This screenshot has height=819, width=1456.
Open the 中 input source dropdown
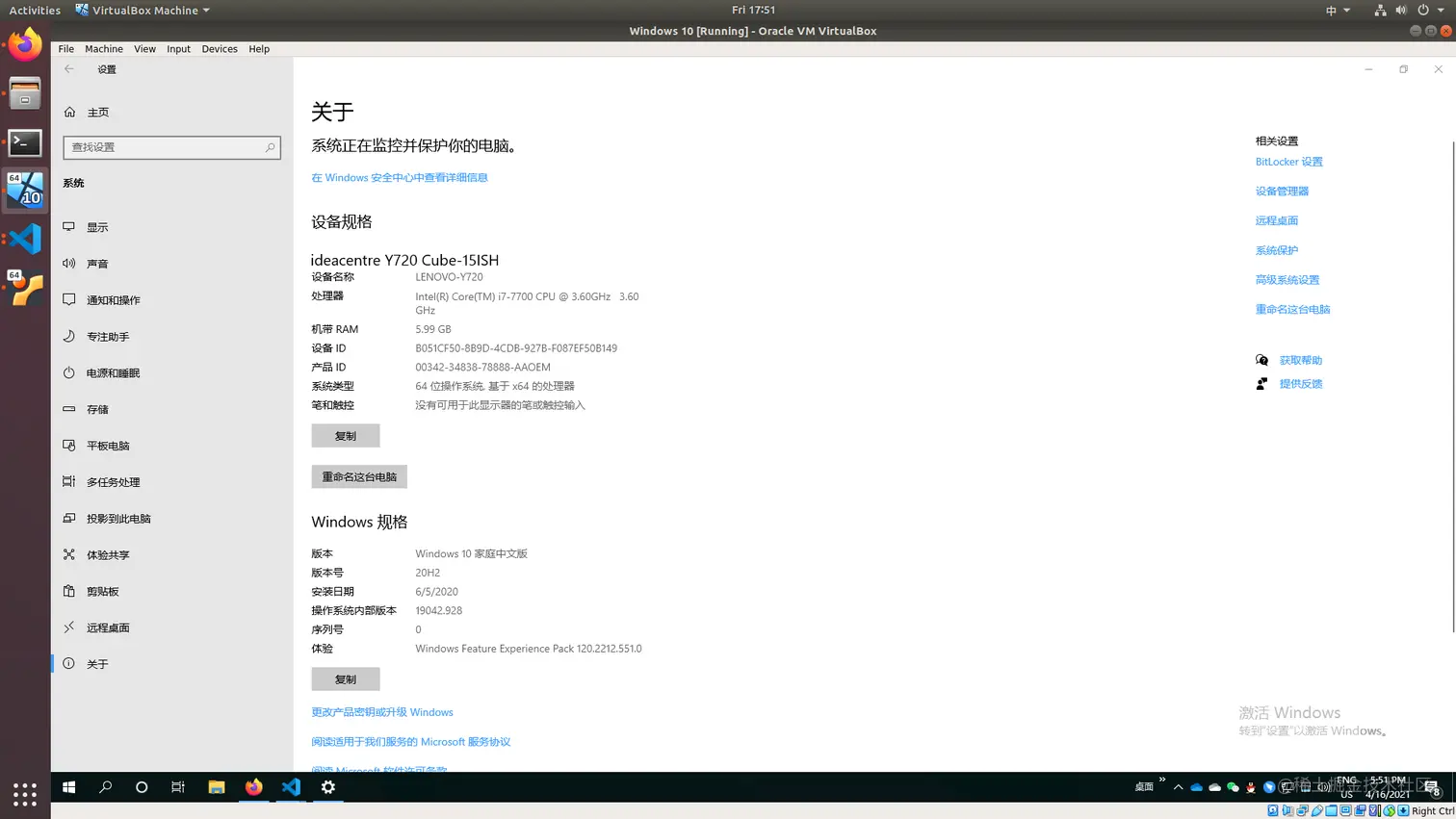[1338, 11]
